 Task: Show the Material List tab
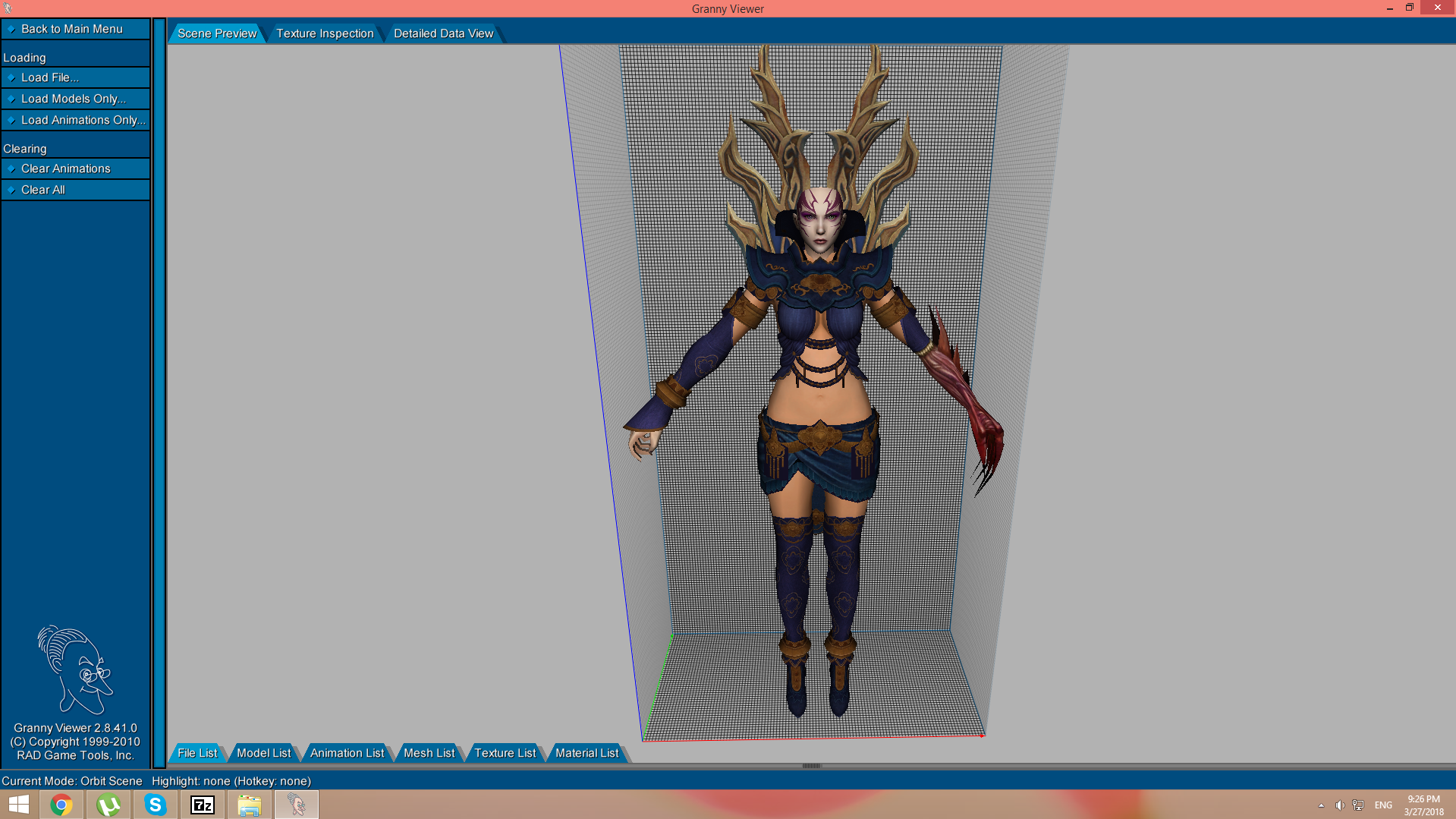click(586, 753)
